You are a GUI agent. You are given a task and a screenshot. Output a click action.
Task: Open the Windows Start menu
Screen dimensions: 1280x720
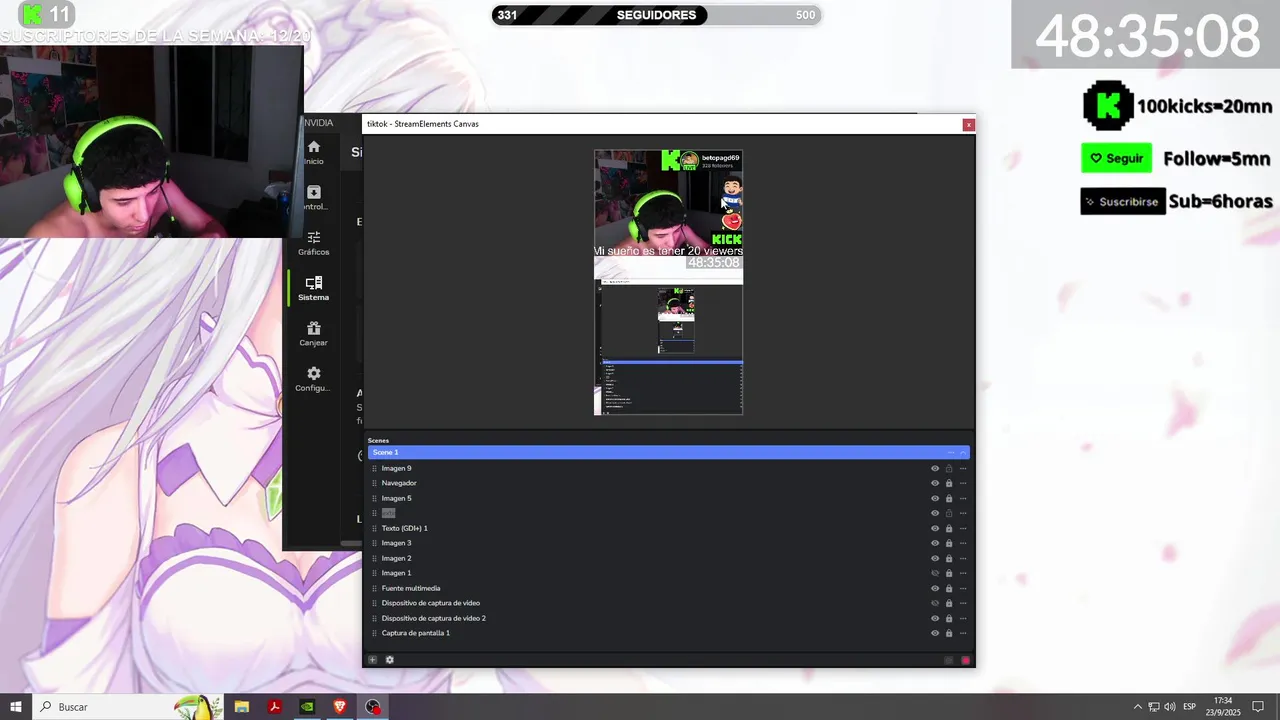point(16,706)
